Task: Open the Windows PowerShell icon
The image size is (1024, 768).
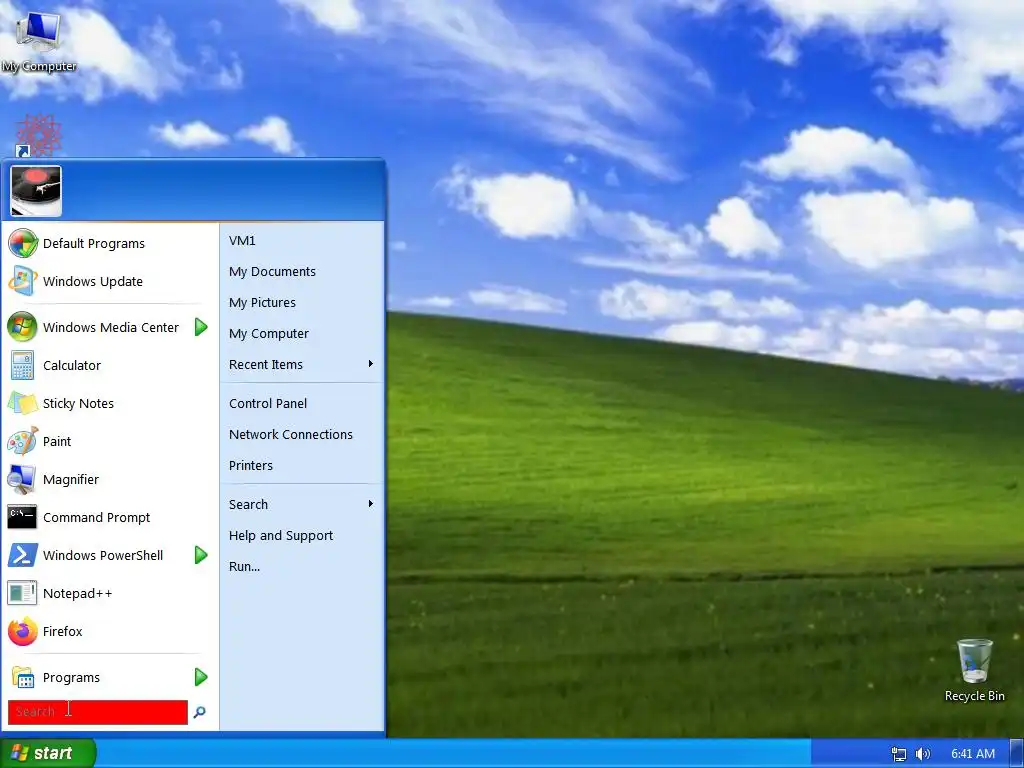Action: tap(23, 555)
